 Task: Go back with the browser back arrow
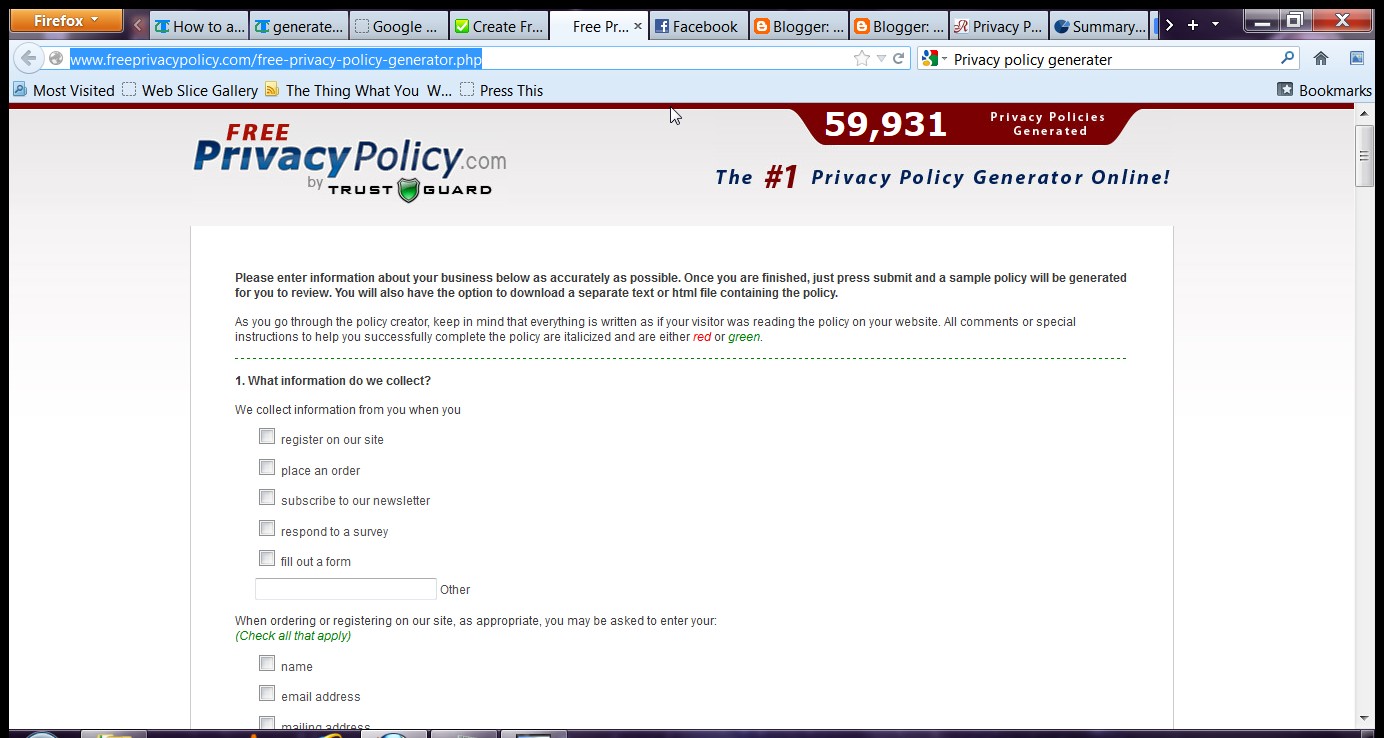point(28,59)
